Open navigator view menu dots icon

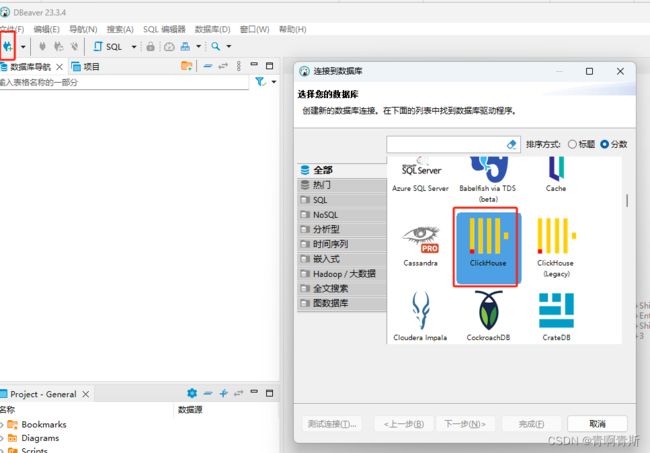click(238, 66)
